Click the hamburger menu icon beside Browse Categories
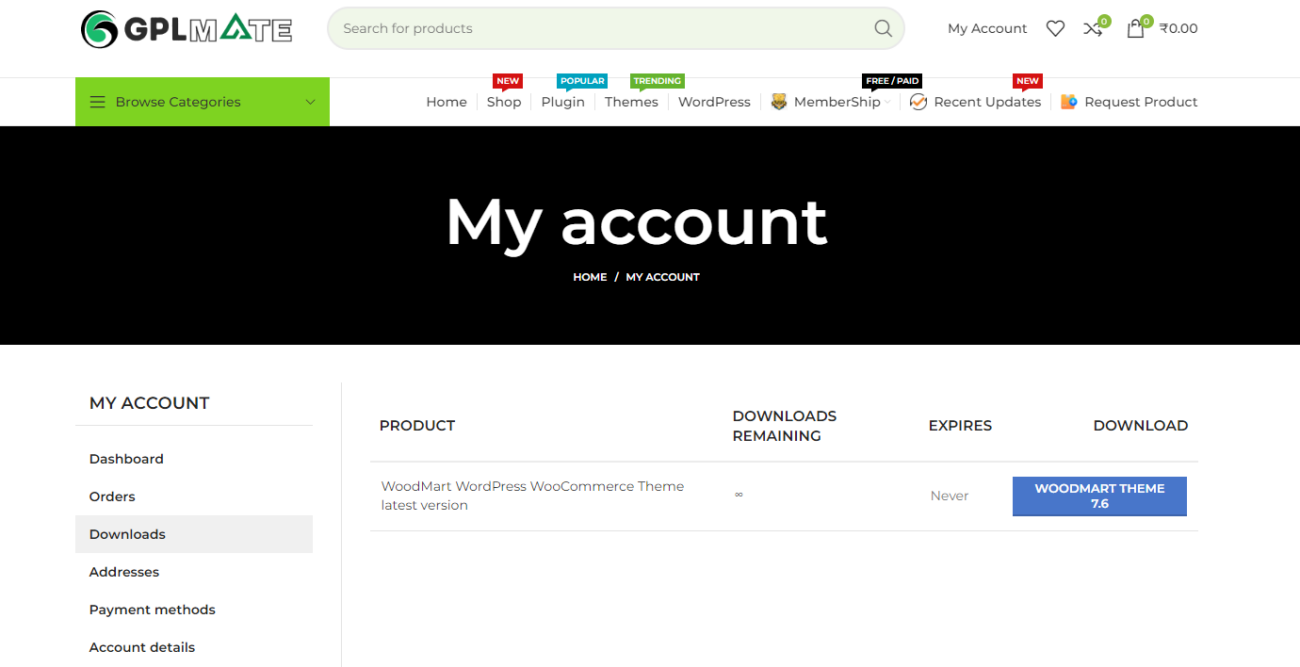 click(97, 102)
